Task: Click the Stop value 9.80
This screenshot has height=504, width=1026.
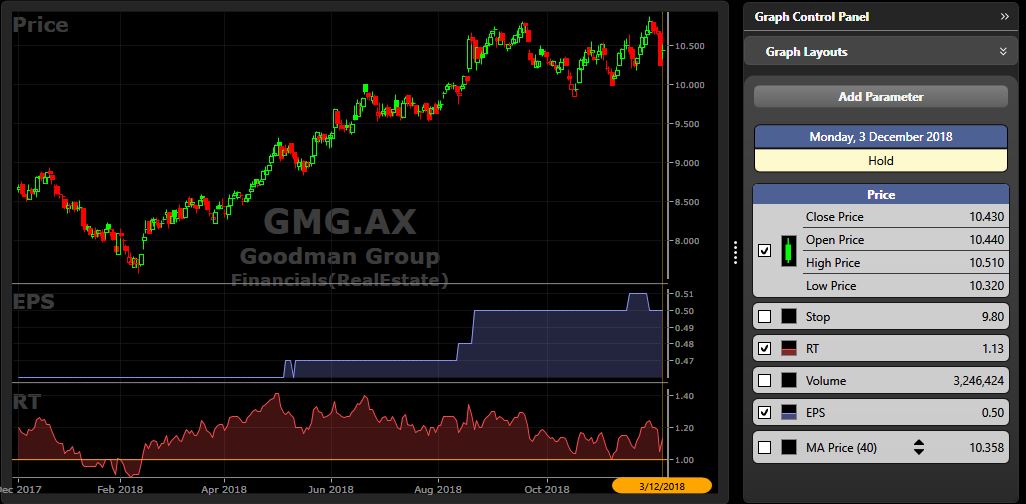Action: pos(993,317)
